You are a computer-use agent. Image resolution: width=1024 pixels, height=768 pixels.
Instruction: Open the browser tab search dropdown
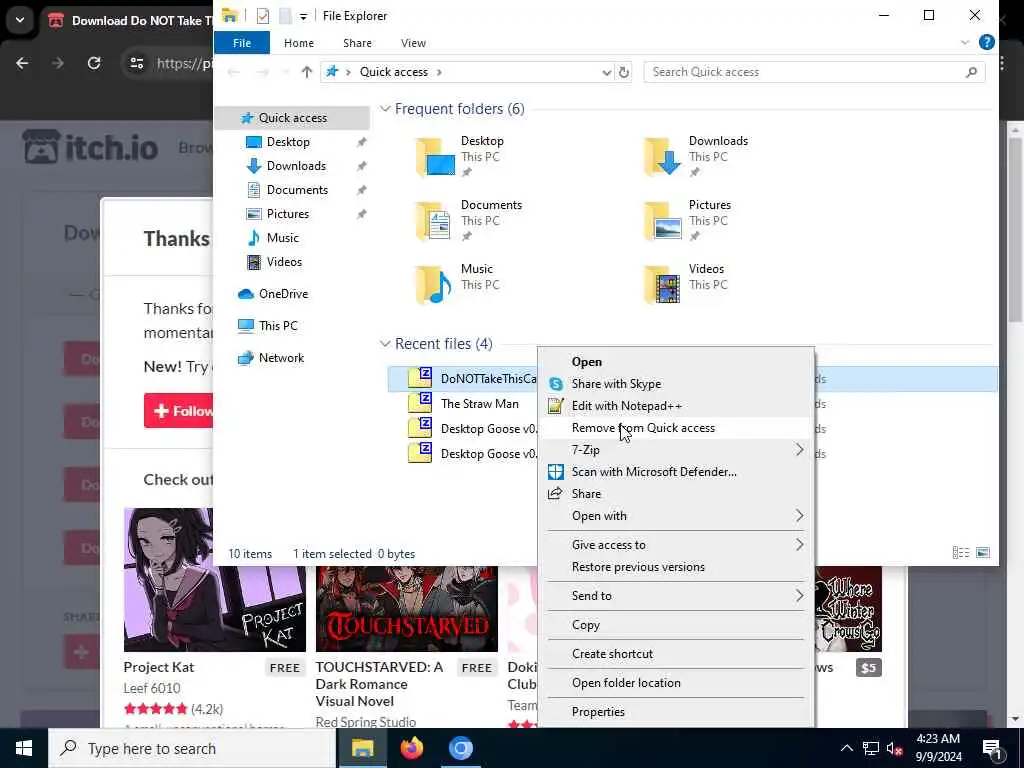pyautogui.click(x=20, y=20)
